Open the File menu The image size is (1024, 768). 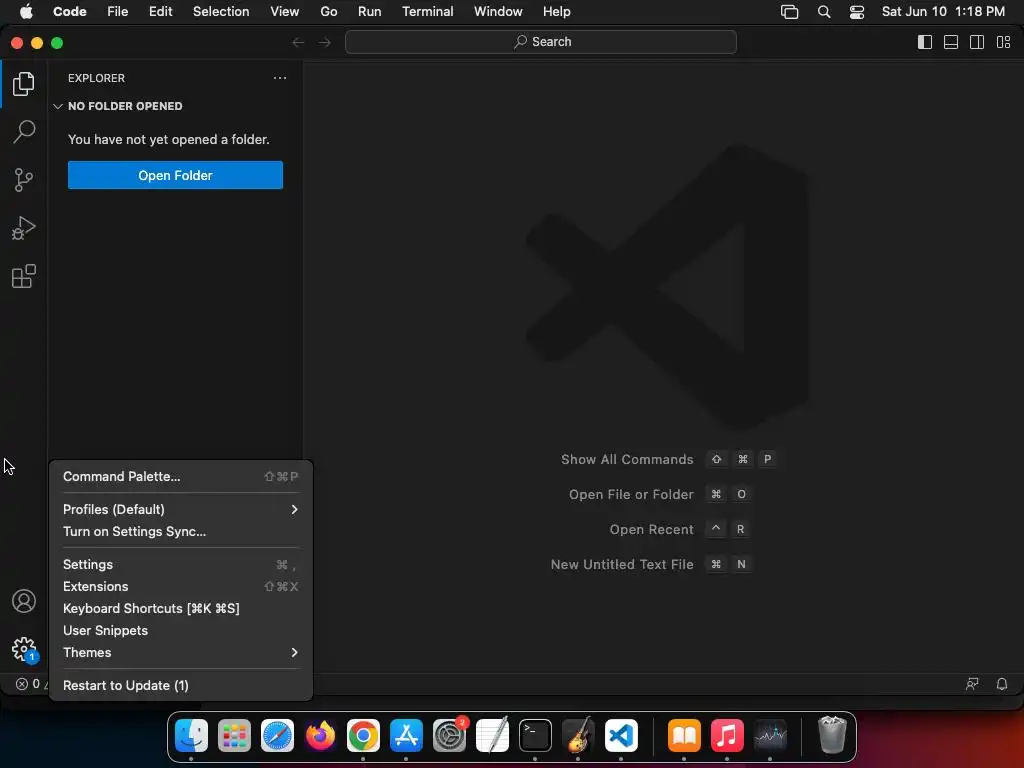click(x=118, y=12)
